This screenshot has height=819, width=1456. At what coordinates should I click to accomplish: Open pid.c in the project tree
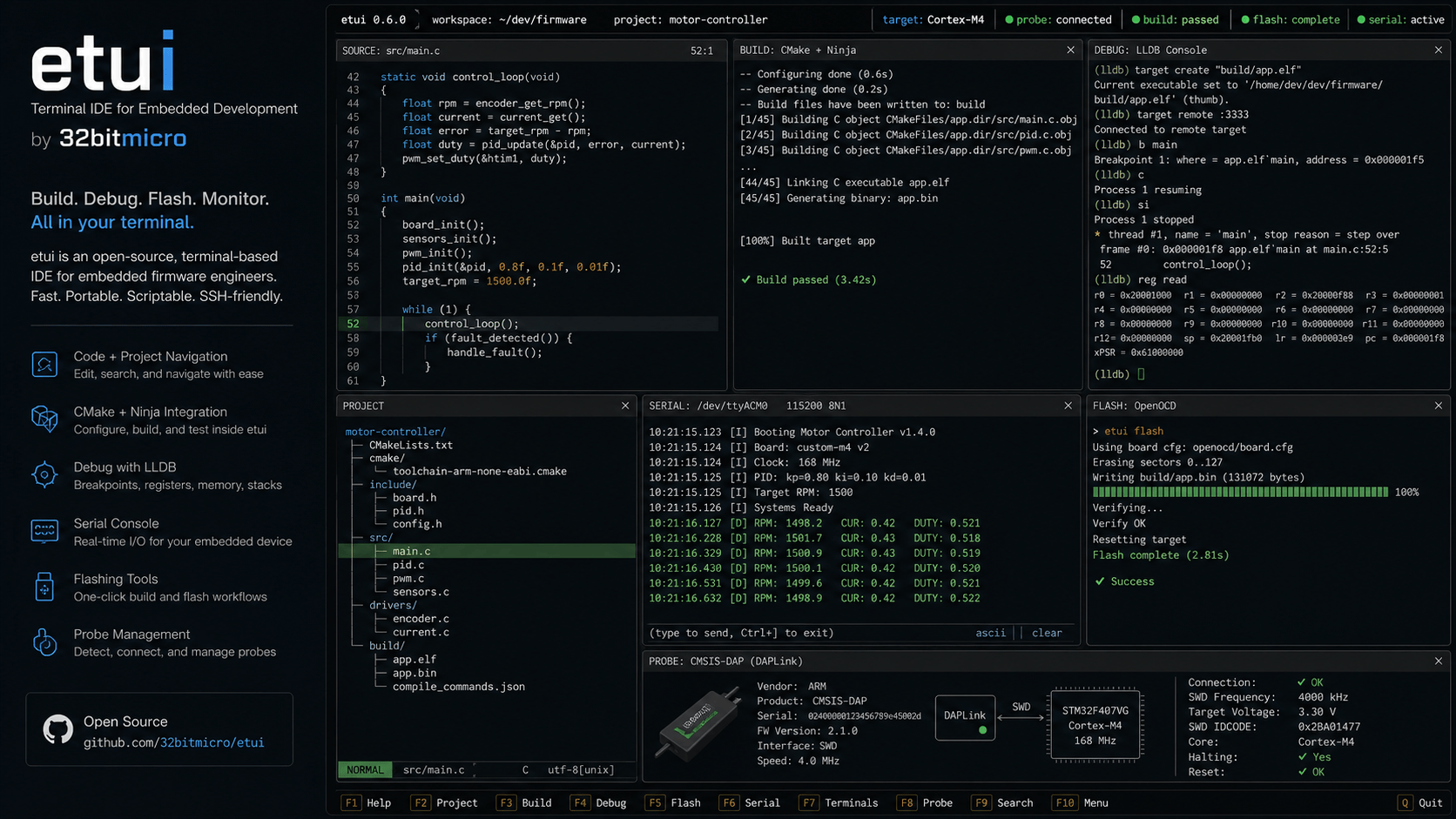(408, 565)
